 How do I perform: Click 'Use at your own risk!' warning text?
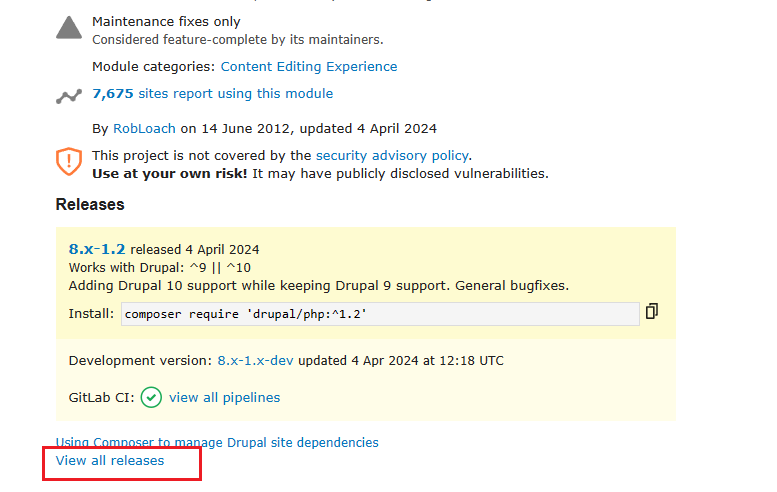click(x=169, y=174)
